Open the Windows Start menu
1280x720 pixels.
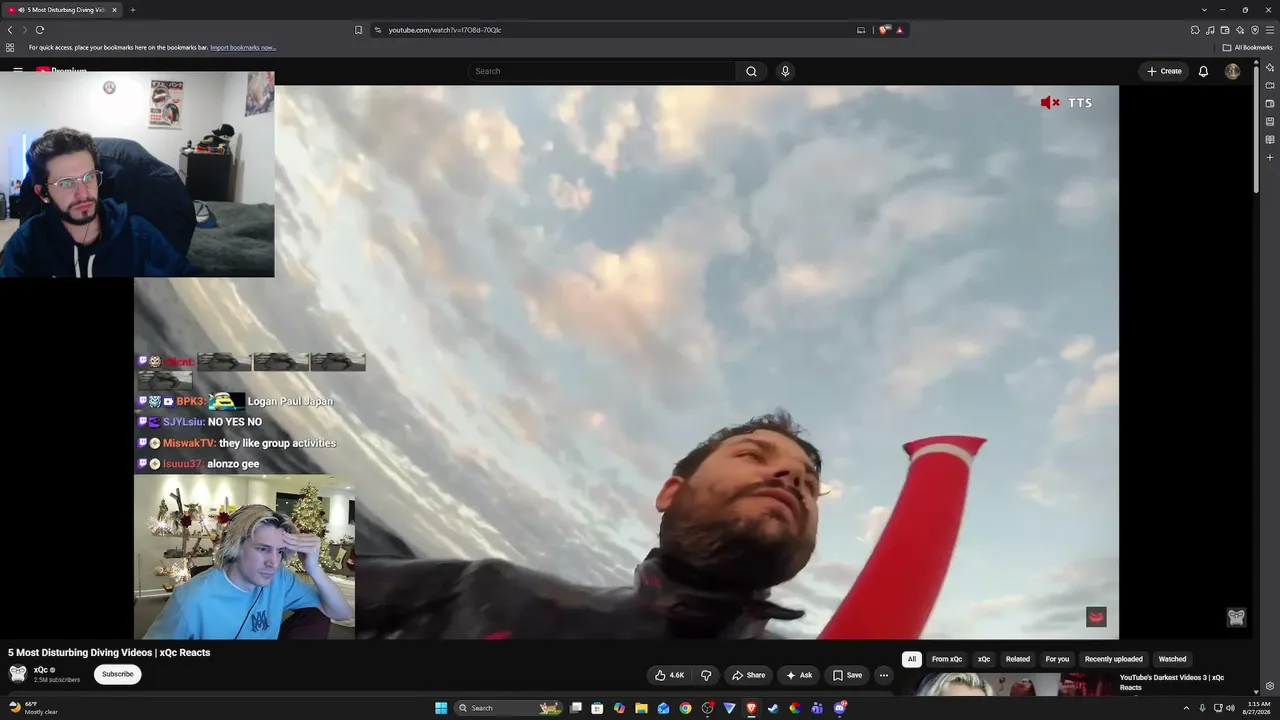click(441, 708)
